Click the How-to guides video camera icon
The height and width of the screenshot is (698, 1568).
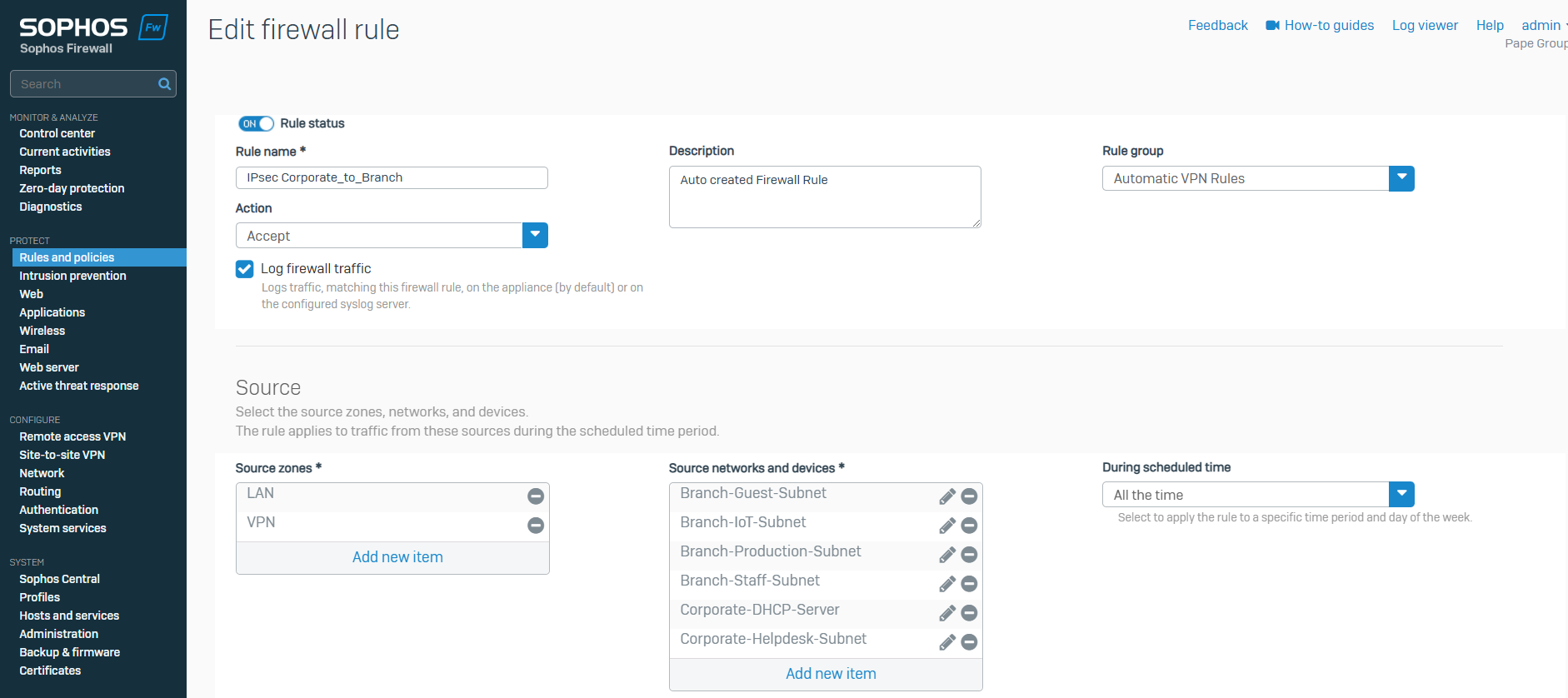coord(1272,26)
